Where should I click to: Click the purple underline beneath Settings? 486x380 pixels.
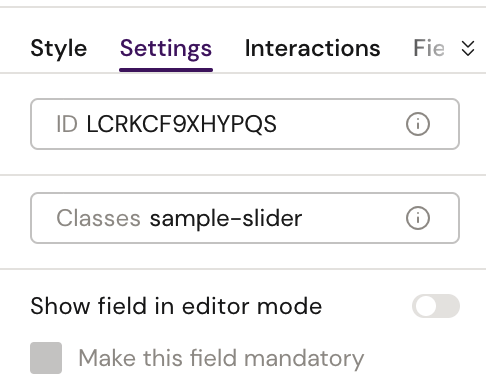pyautogui.click(x=166, y=70)
